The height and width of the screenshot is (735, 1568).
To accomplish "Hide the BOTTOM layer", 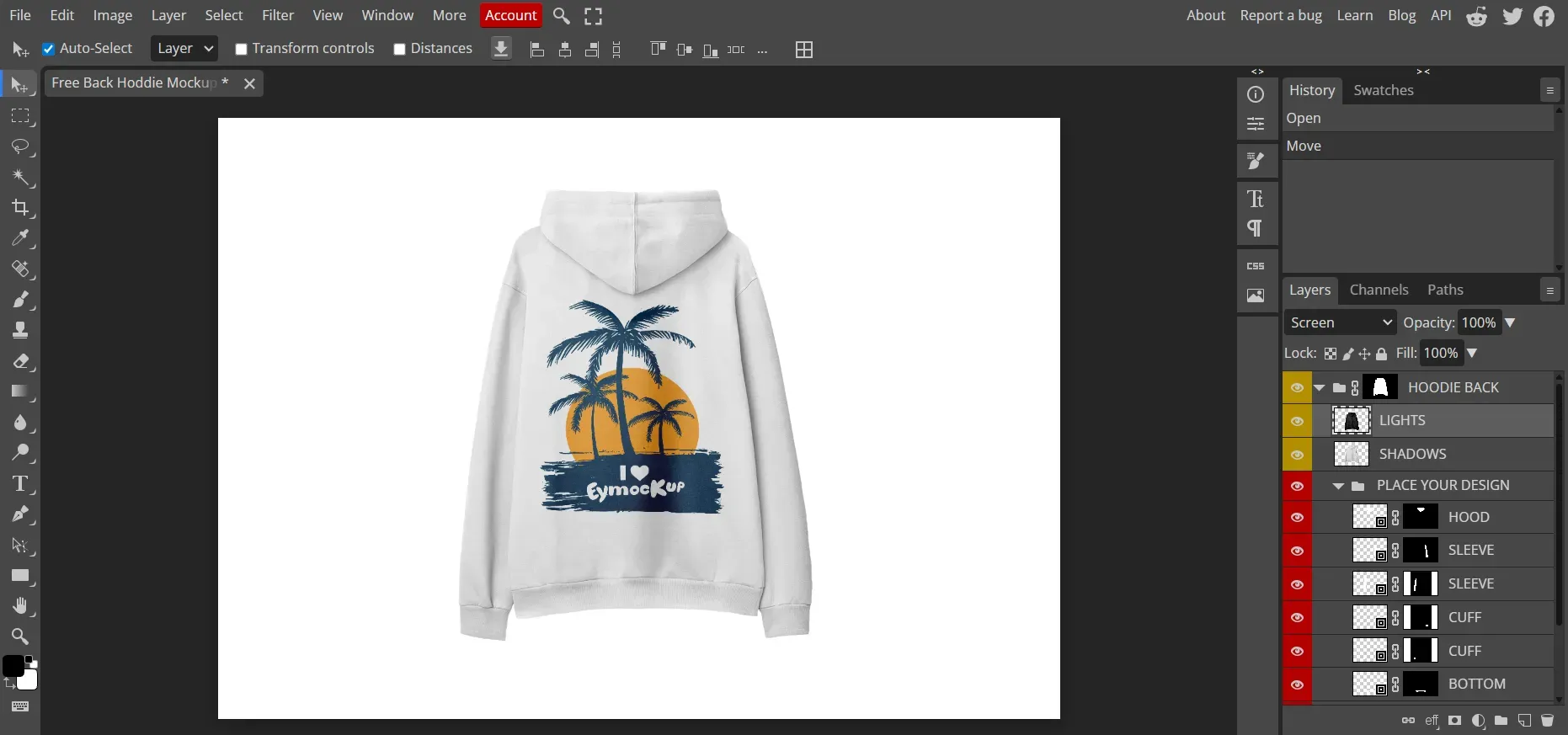I will [1297, 684].
